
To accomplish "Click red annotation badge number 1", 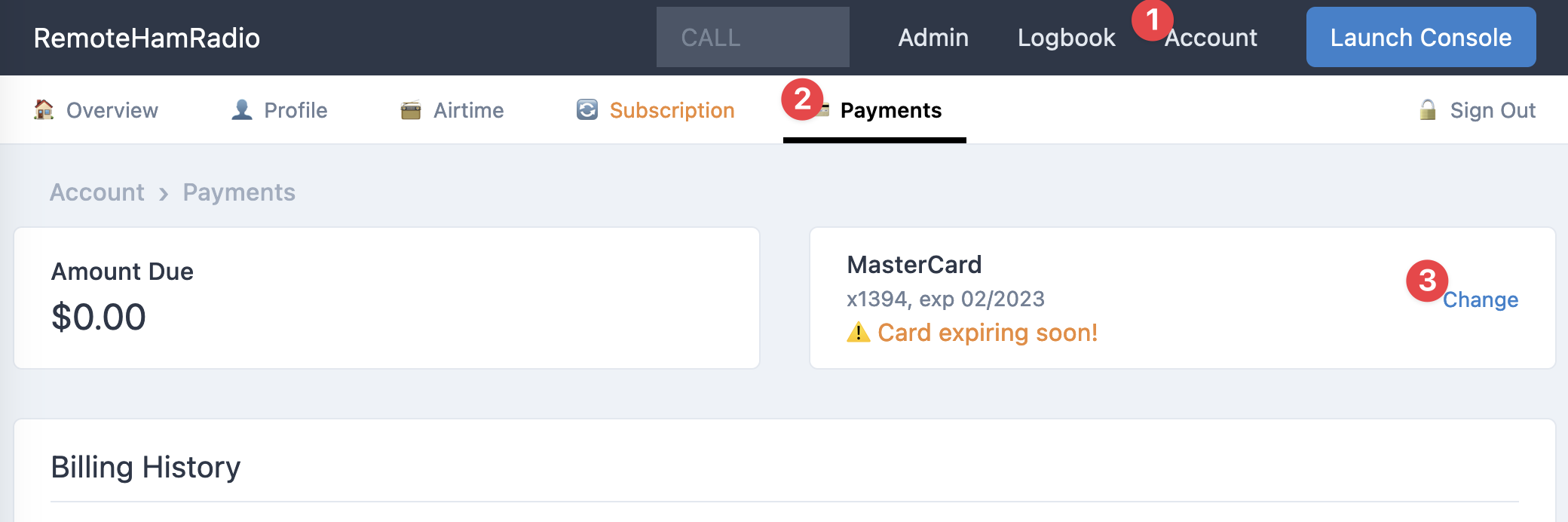I will click(x=1152, y=20).
